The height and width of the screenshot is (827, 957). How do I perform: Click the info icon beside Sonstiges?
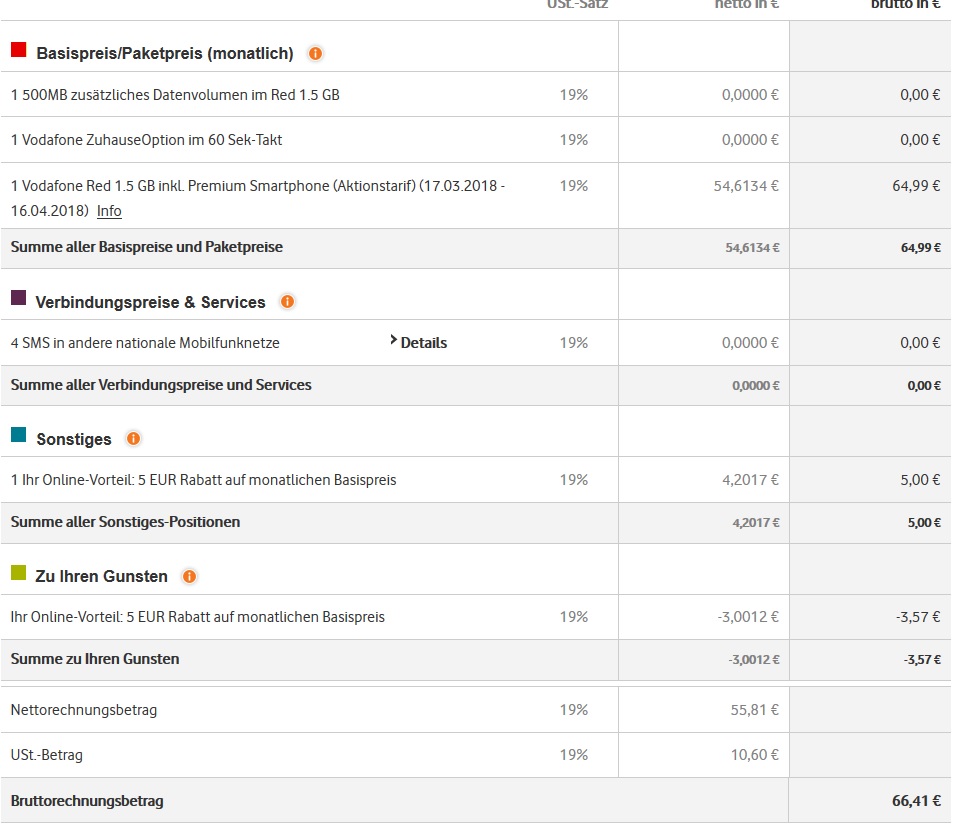click(133, 438)
